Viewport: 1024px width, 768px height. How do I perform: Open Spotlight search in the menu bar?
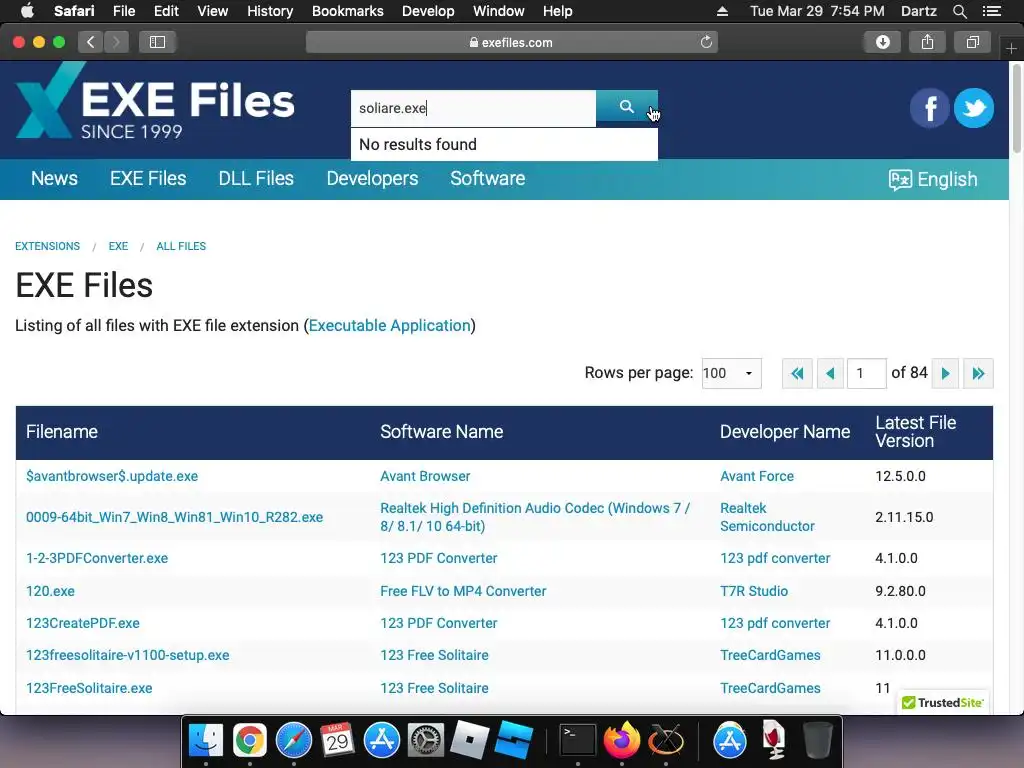point(959,11)
